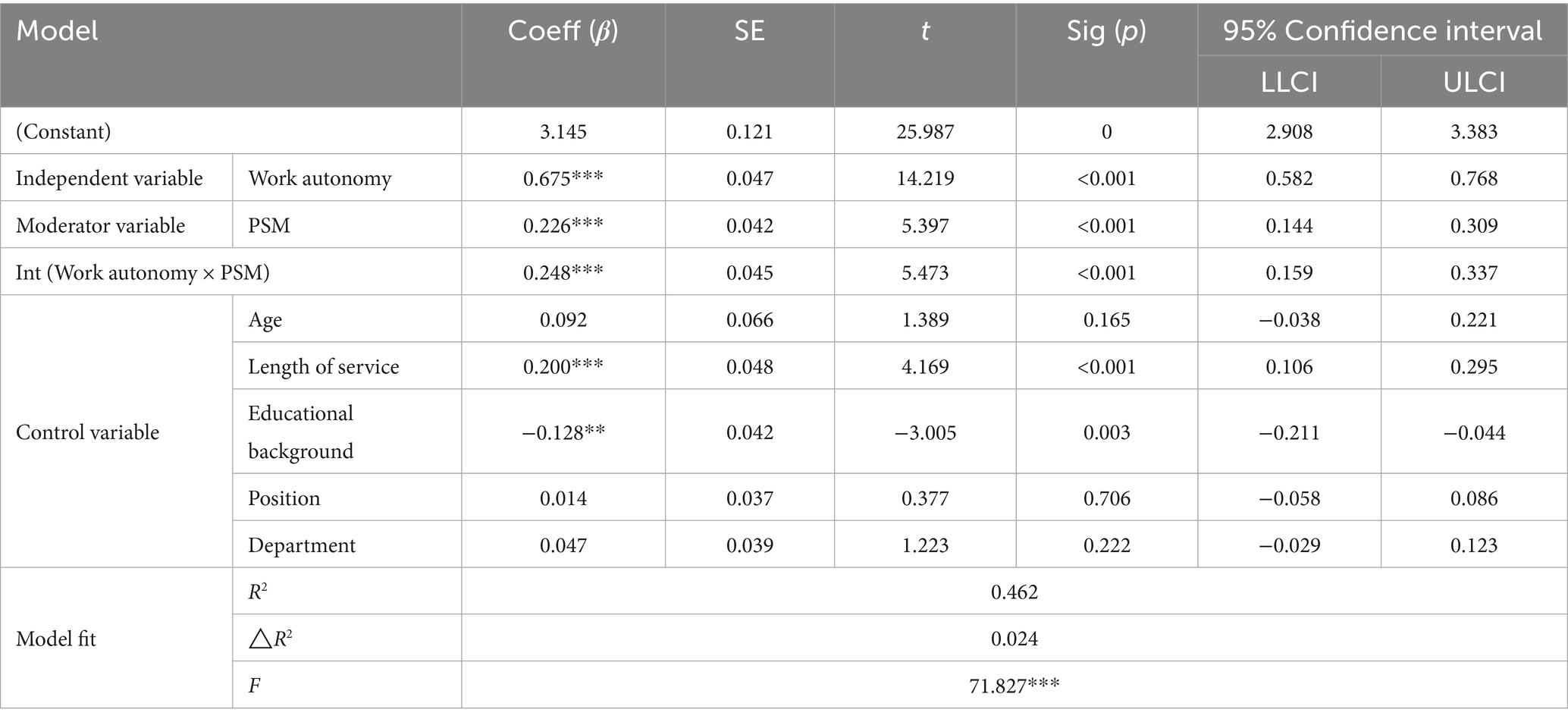The image size is (1568, 722).
Task: Click the LLCI subheader
Action: pos(1289,82)
